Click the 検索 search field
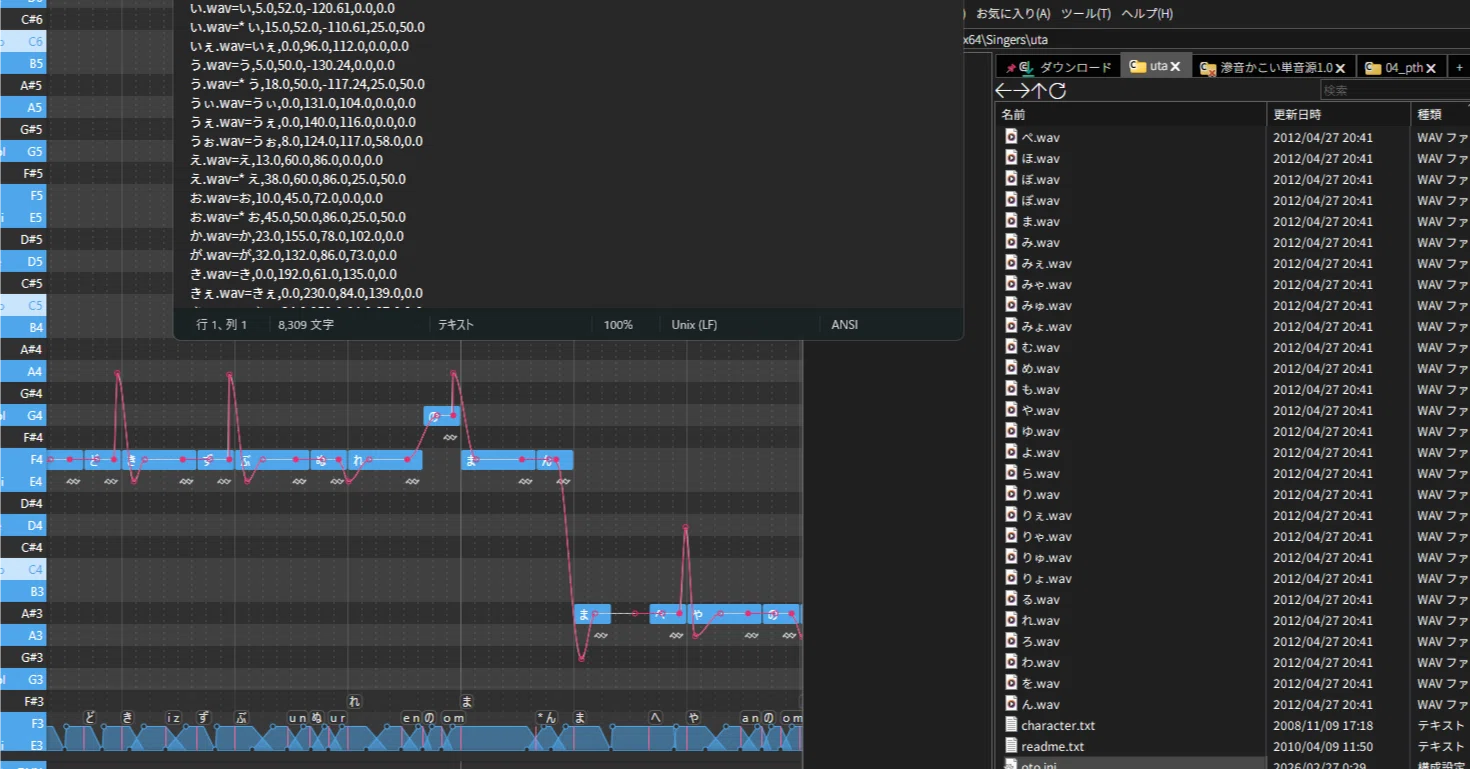The image size is (1470, 769). tap(1395, 90)
